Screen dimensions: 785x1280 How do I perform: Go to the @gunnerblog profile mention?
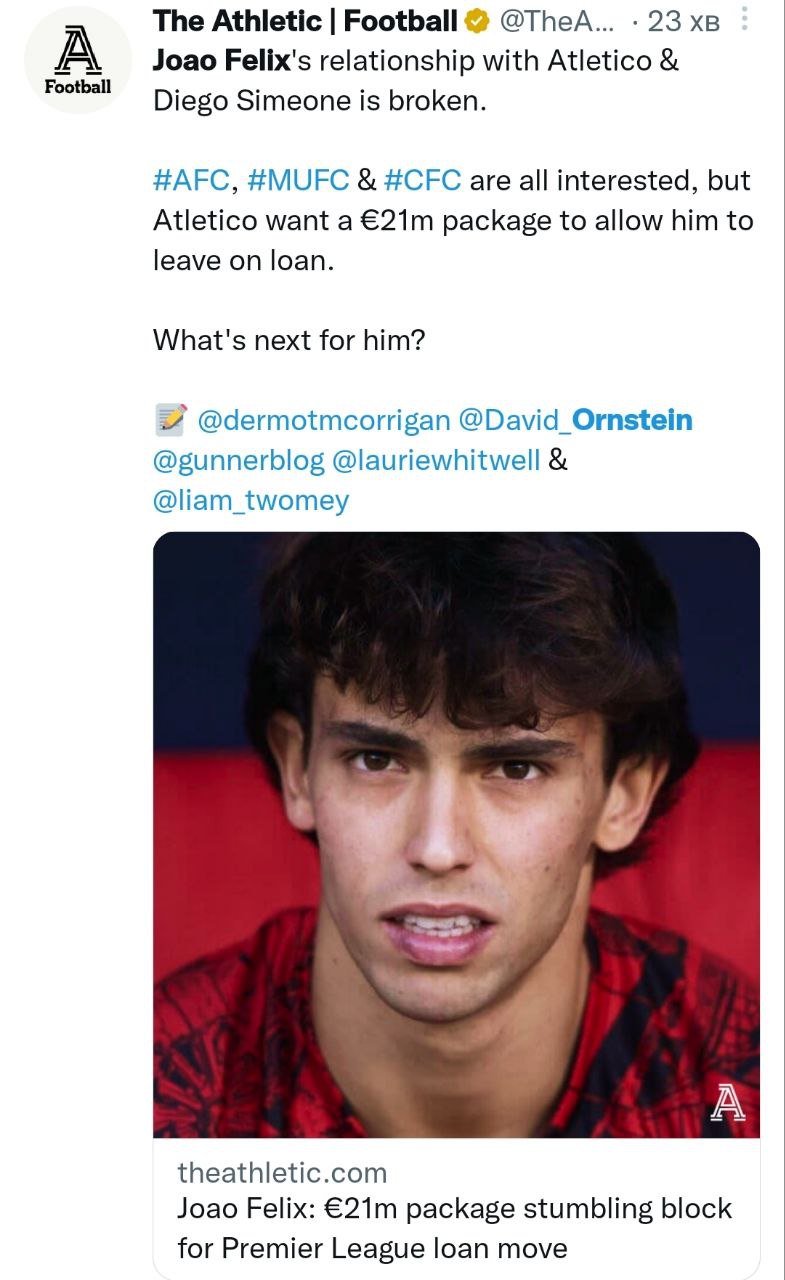tap(238, 460)
